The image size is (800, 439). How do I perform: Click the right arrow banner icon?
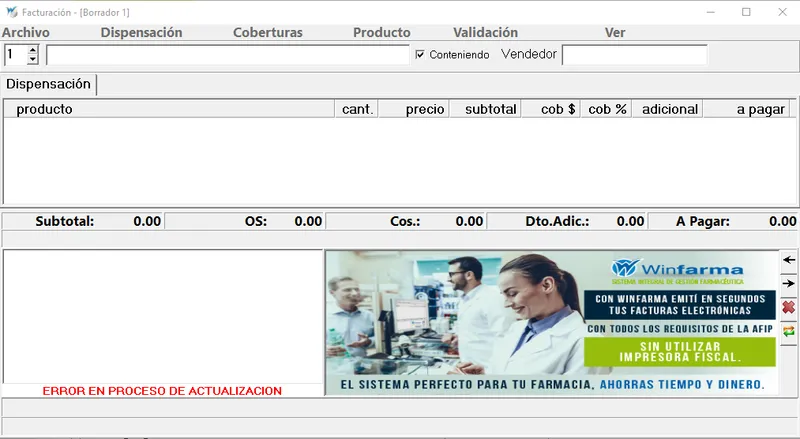pyautogui.click(x=789, y=283)
